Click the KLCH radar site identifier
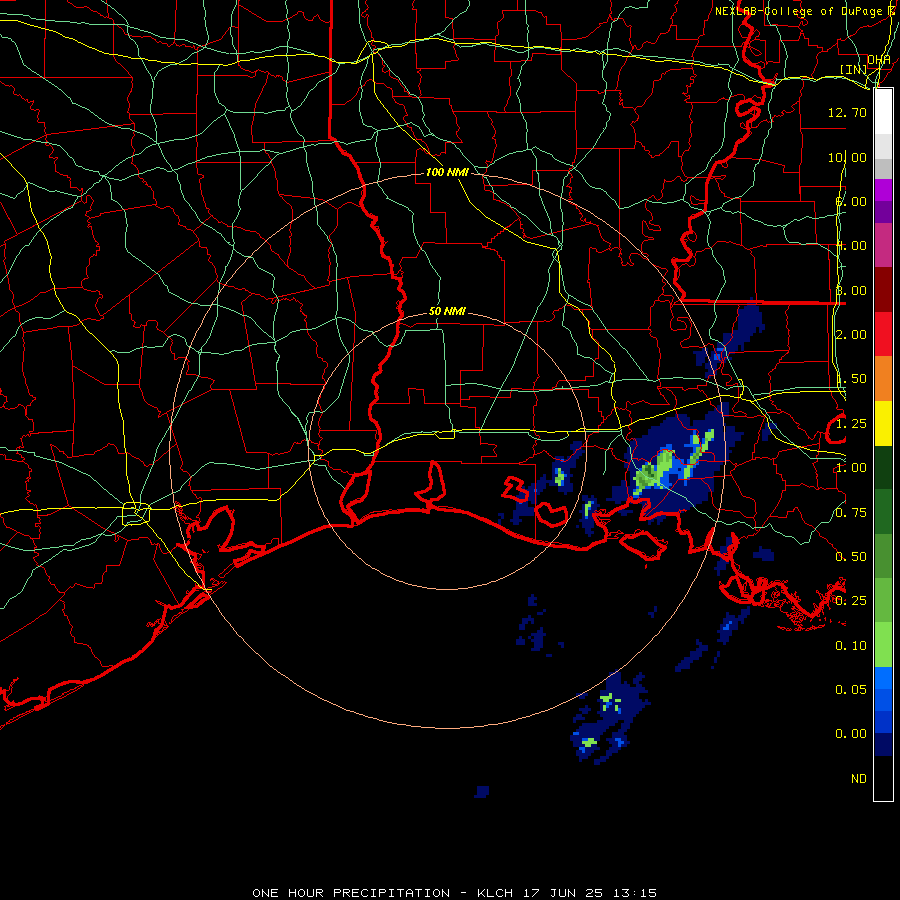Image resolution: width=900 pixels, height=900 pixels. coord(495,893)
